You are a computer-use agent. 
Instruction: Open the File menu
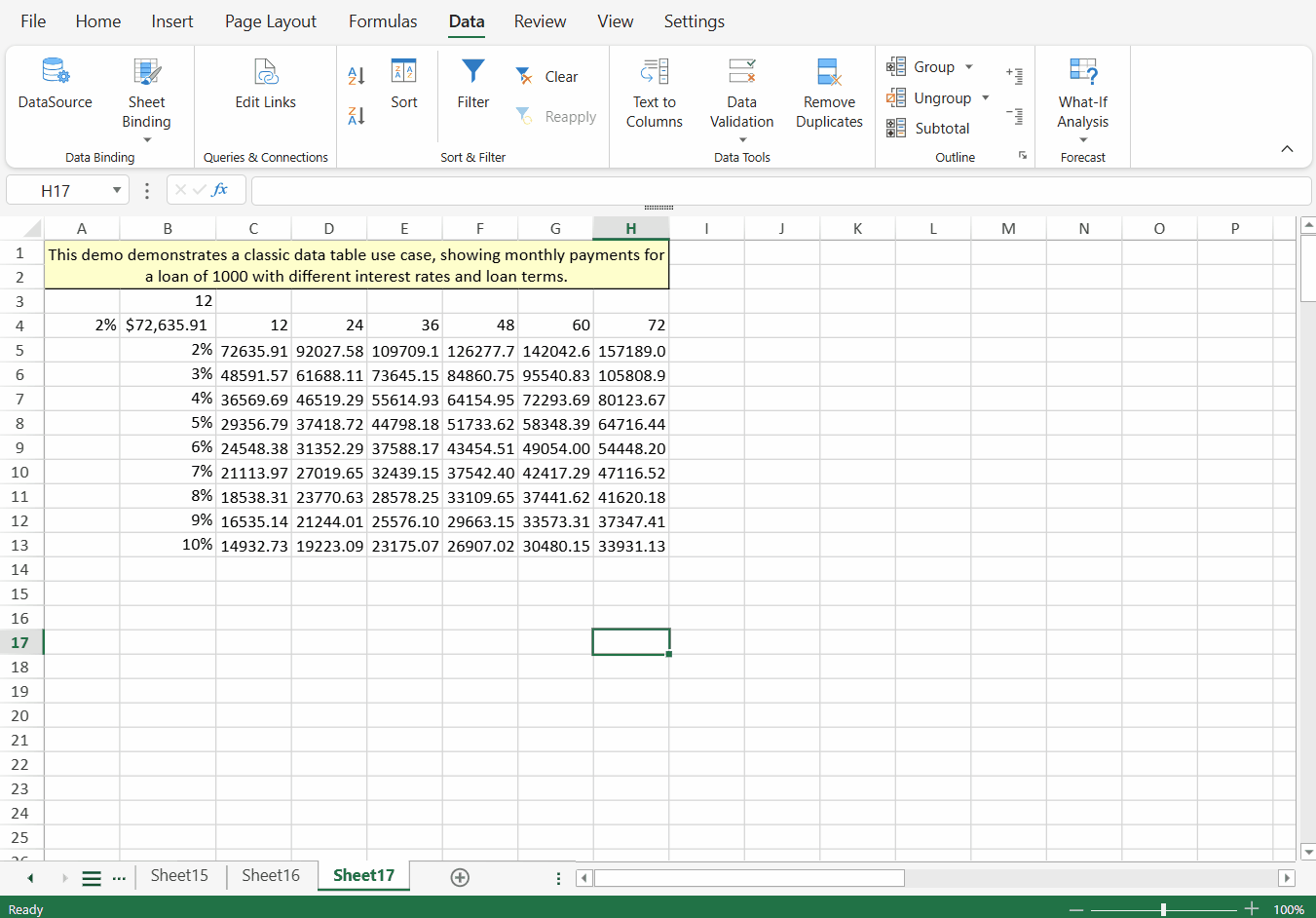33,21
